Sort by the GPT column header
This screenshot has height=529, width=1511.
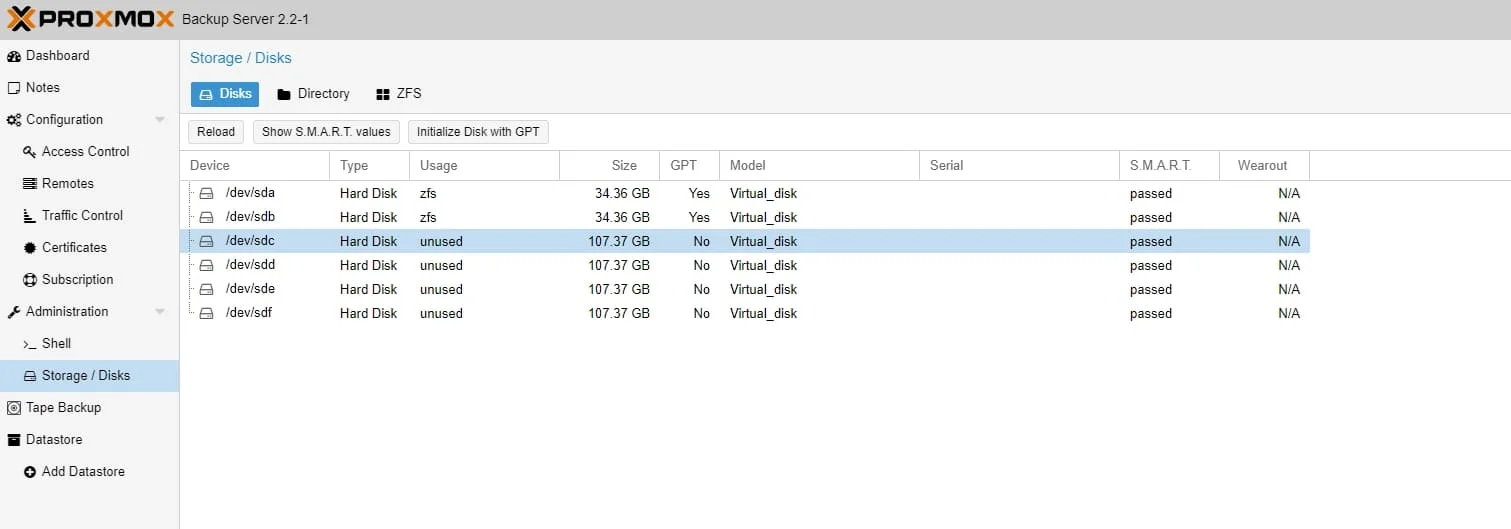tap(690, 166)
